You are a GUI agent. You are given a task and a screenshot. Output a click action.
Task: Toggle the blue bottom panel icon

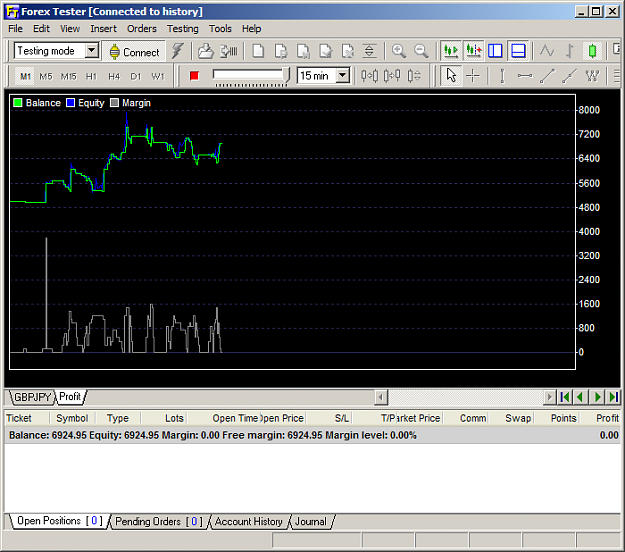click(518, 51)
